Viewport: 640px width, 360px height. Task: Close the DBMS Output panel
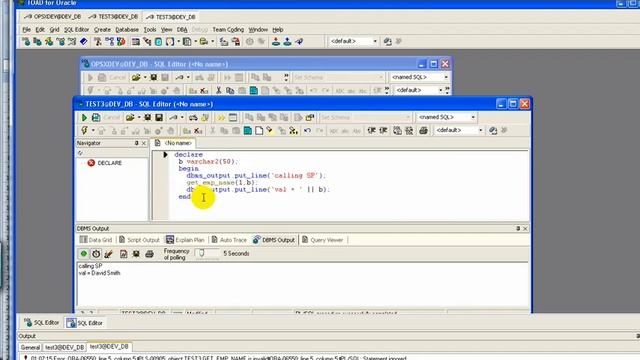pos(525,229)
